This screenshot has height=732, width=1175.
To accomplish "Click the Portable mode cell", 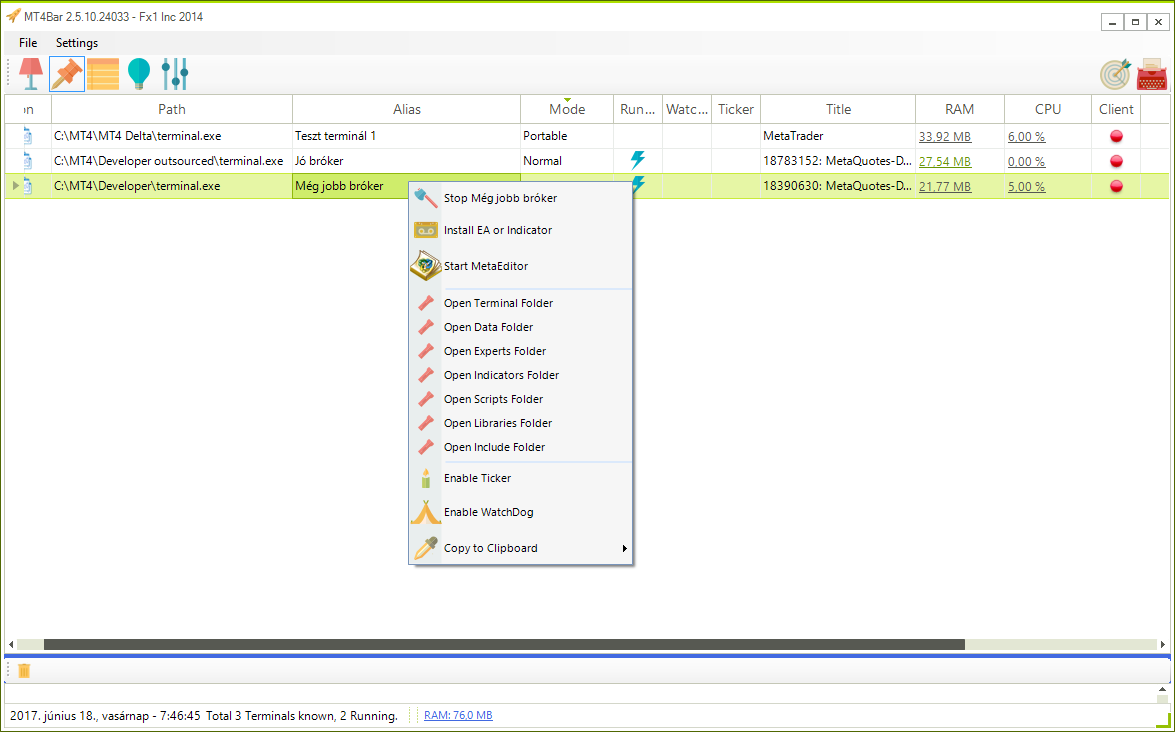I will (567, 136).
